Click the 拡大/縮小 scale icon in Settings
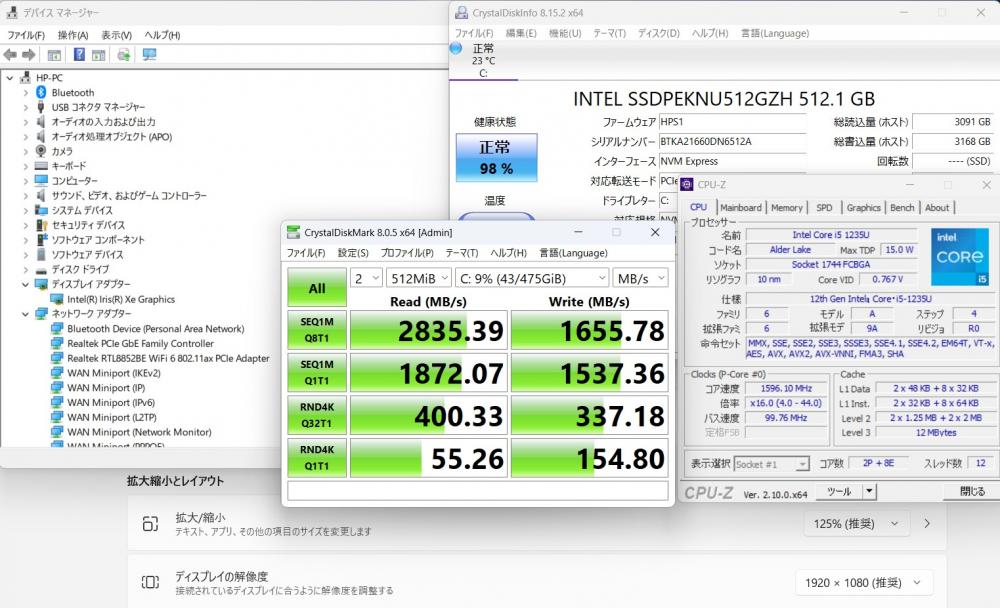Viewport: 1000px width, 608px height. [150, 524]
